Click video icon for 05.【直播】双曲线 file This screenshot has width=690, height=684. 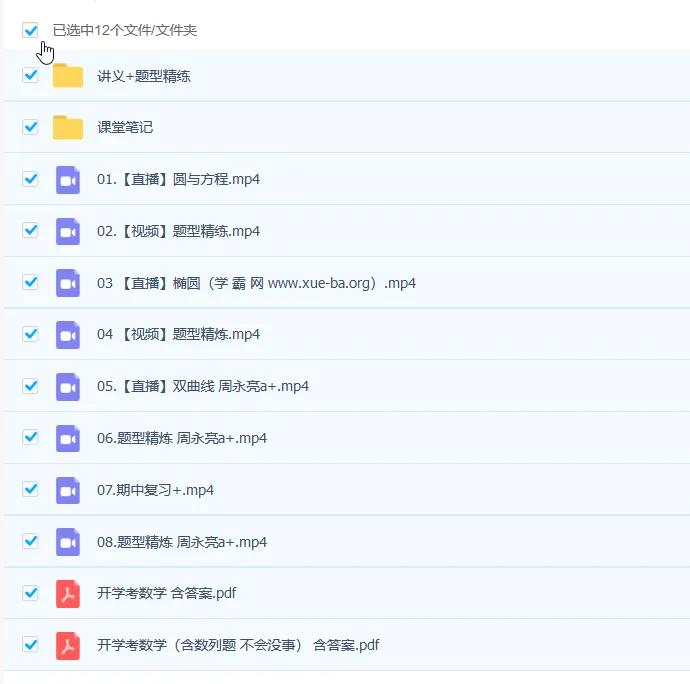click(68, 386)
